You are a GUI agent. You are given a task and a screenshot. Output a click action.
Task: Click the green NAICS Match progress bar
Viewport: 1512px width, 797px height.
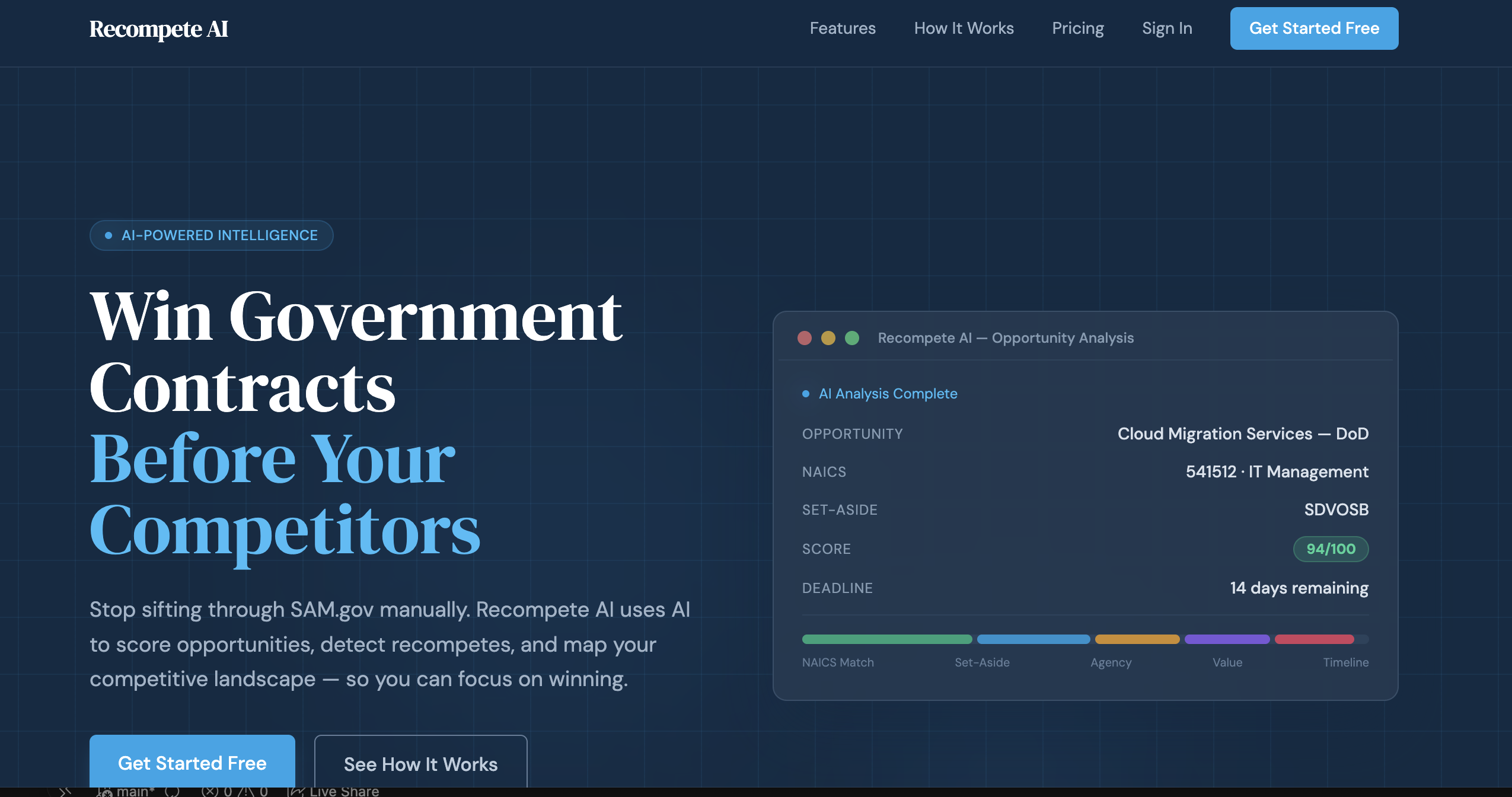coord(886,639)
